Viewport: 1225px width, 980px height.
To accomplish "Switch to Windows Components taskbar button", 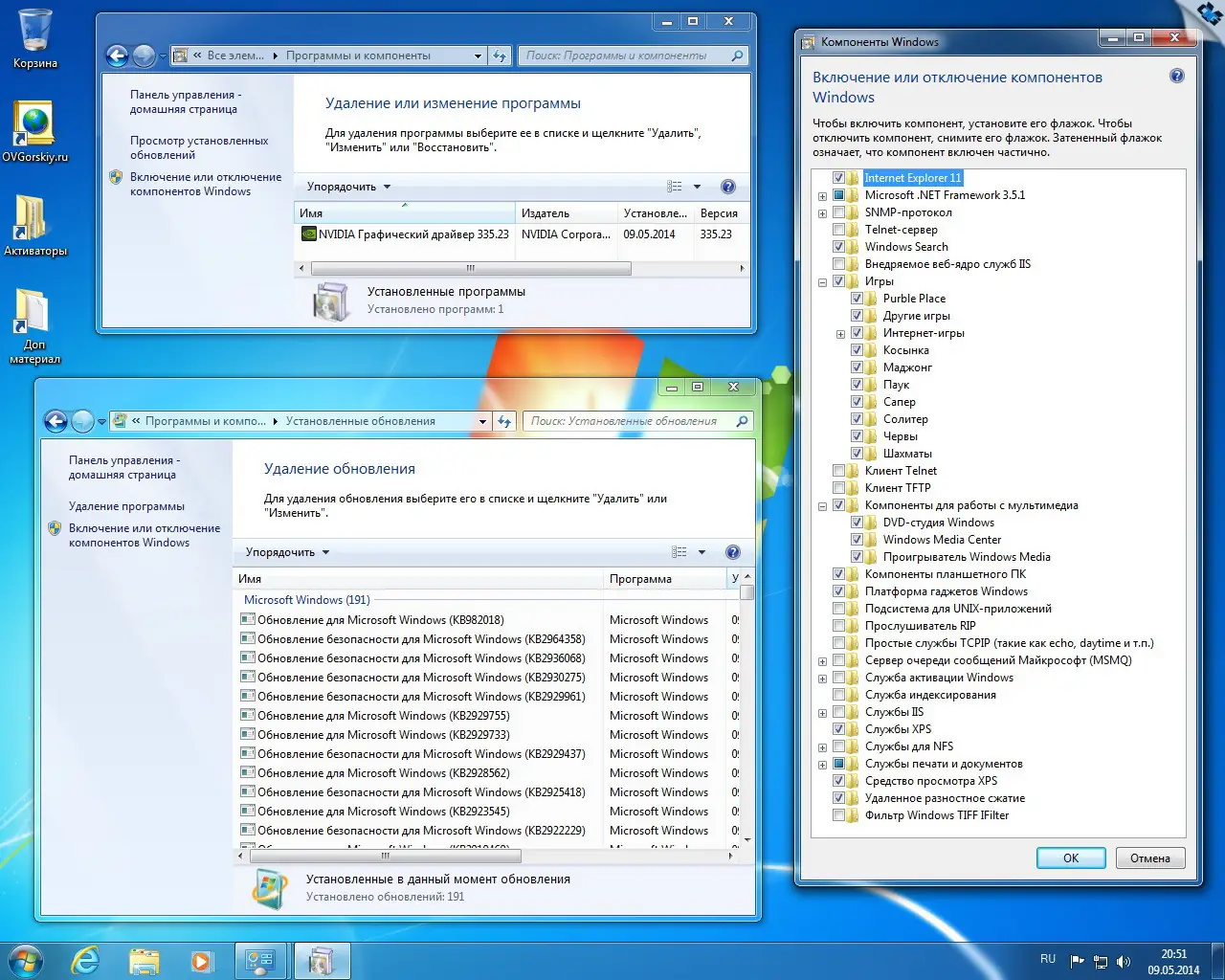I will click(x=323, y=960).
